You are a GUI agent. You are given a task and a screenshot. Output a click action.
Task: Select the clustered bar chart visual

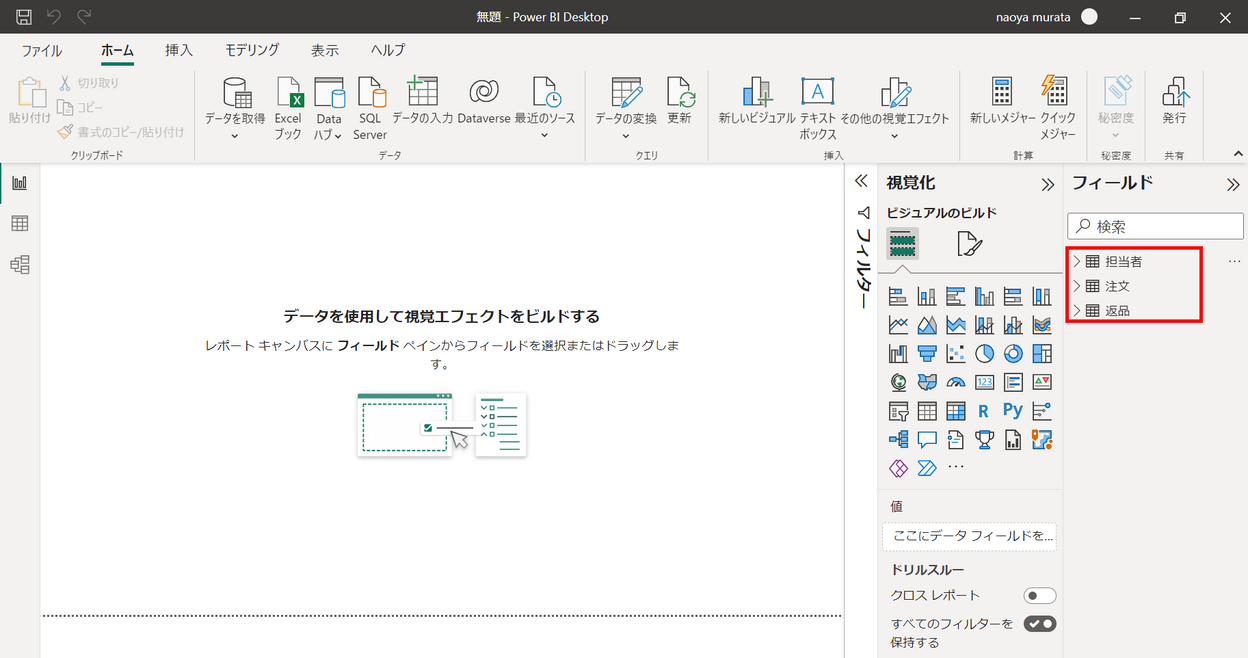[955, 297]
